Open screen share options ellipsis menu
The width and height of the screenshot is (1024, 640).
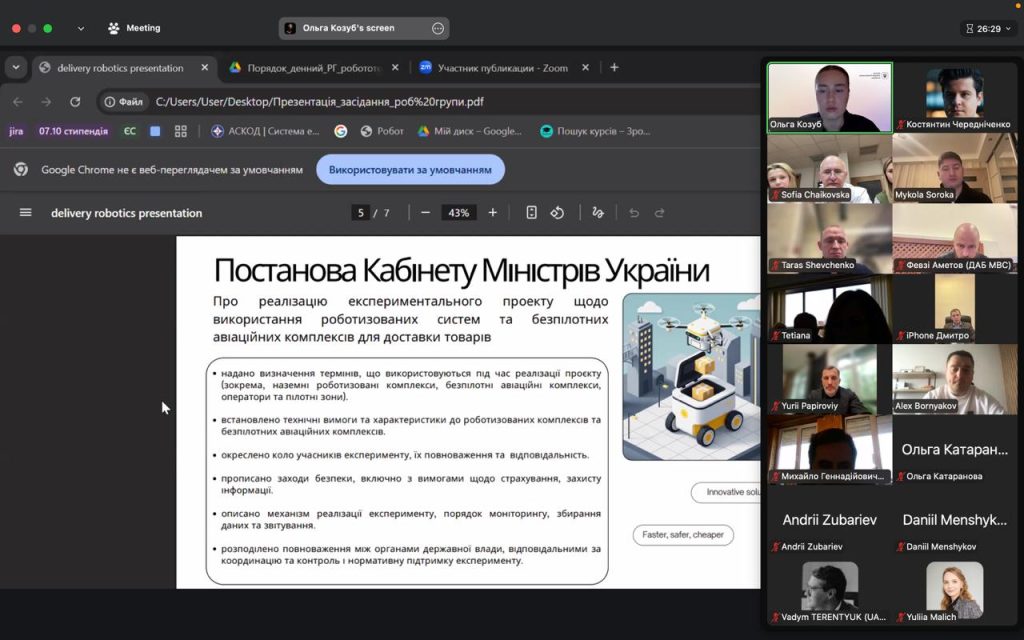[437, 29]
